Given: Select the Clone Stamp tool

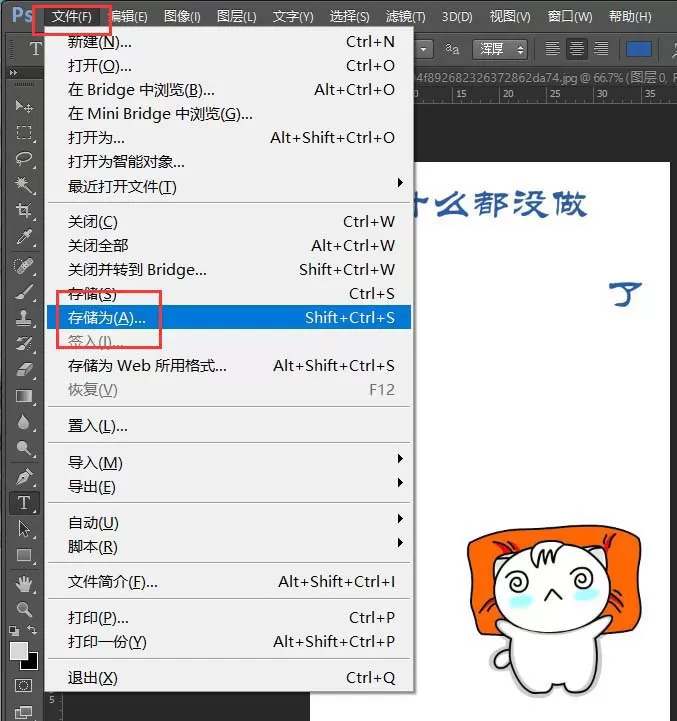Looking at the screenshot, I should coord(23,318).
